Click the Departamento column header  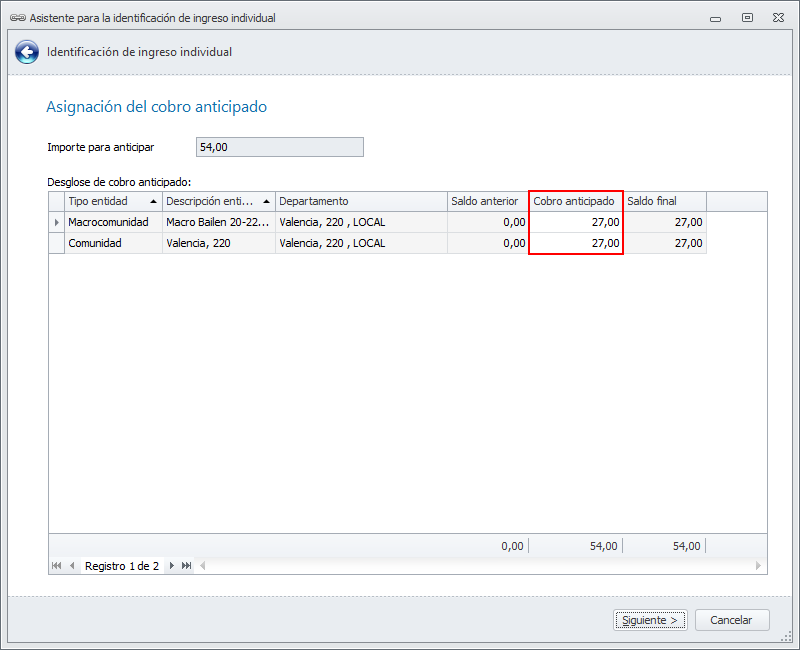point(361,201)
